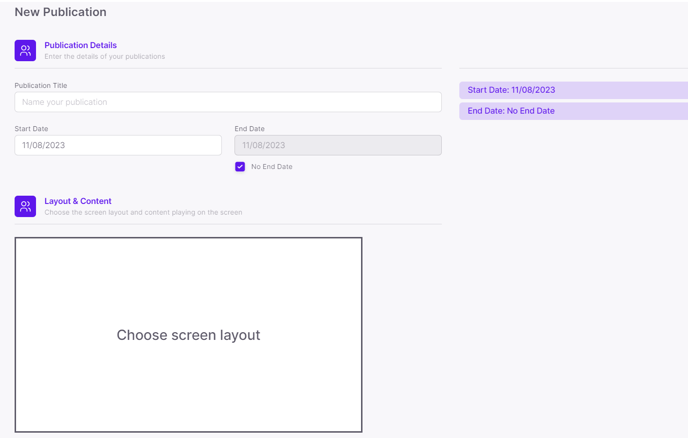This screenshot has height=438, width=688.
Task: Click the Publication Title field label
Action: 41,86
